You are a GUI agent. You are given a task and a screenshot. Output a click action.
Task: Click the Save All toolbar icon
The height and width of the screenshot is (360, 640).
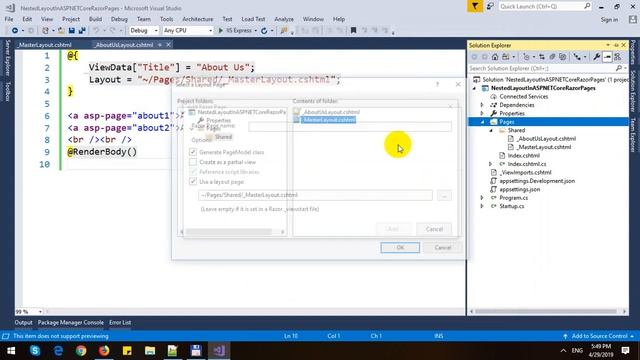pos(82,31)
